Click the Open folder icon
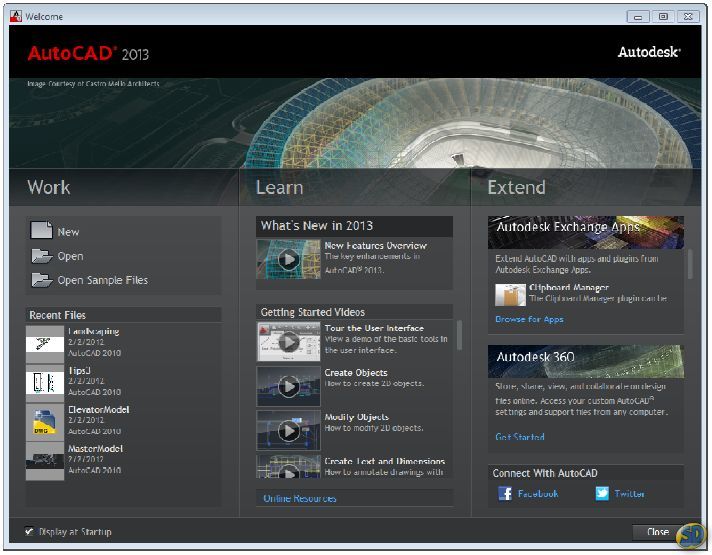712x555 pixels. point(41,256)
